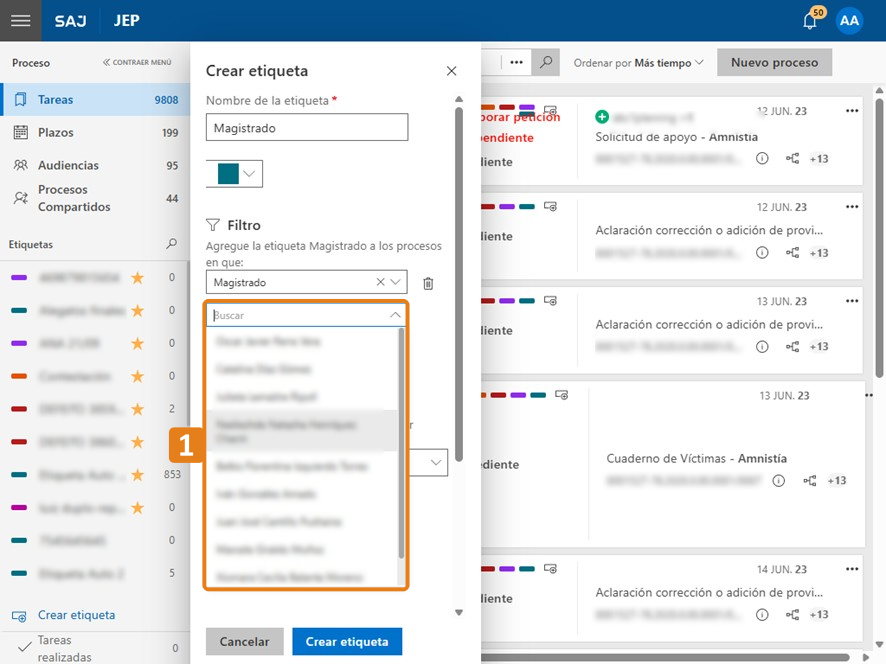Collapse the Buscar magistrate list chevron
The image size is (886, 664).
coord(395,315)
